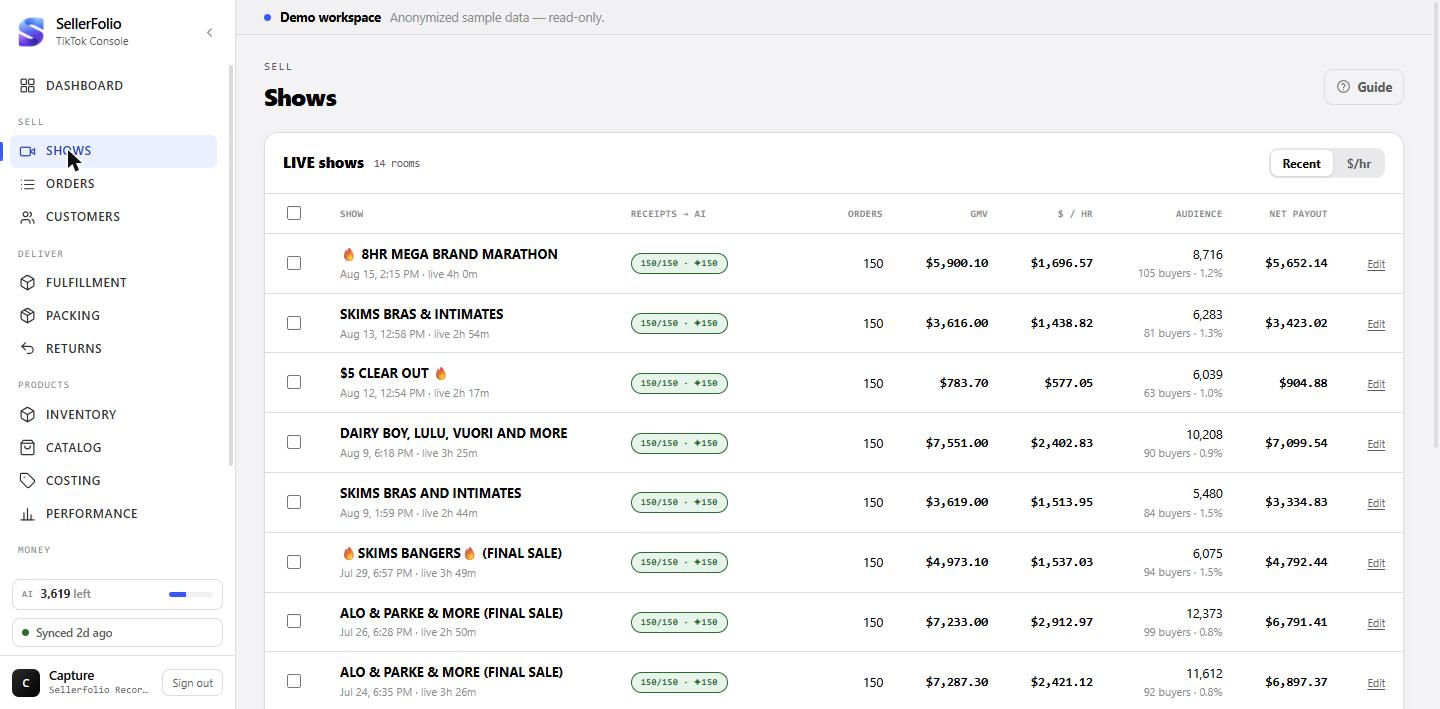The image size is (1440, 709).
Task: Edit the SKIMS BANGERS (FINAL SALE) show
Action: (x=1376, y=563)
